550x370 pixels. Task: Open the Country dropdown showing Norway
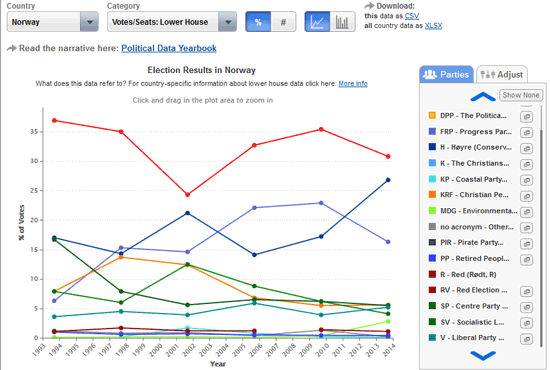[x=53, y=22]
